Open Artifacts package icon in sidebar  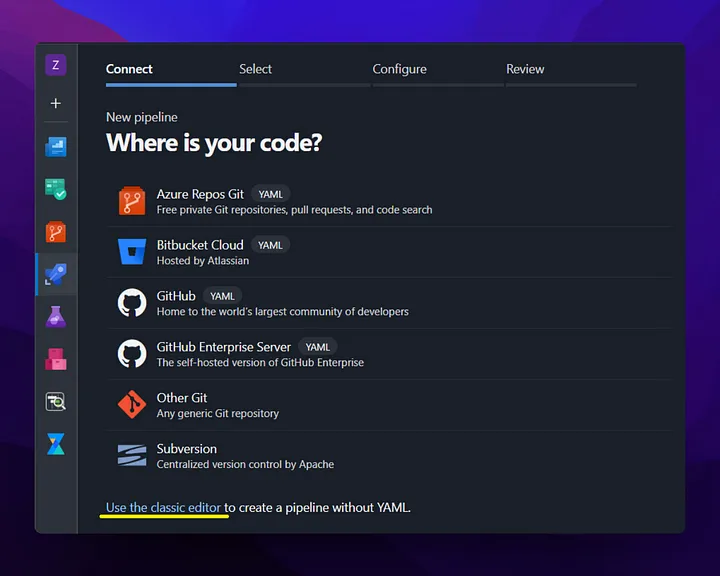[56, 359]
